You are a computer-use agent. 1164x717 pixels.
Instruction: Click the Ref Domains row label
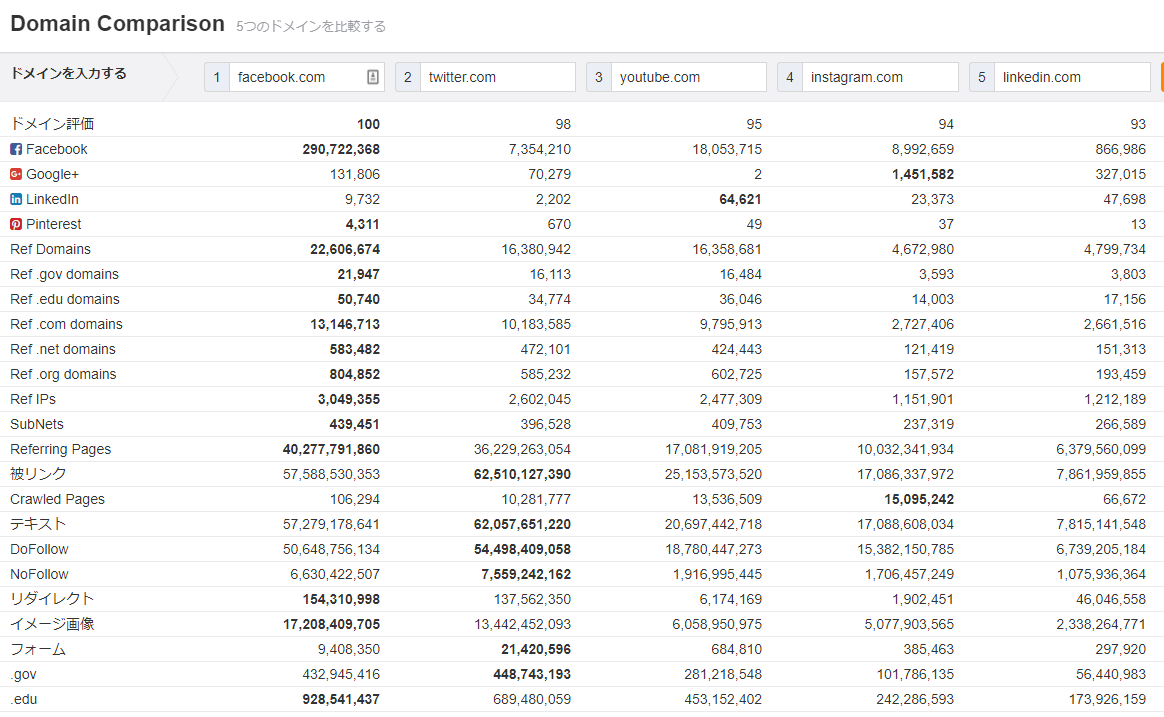coord(50,249)
